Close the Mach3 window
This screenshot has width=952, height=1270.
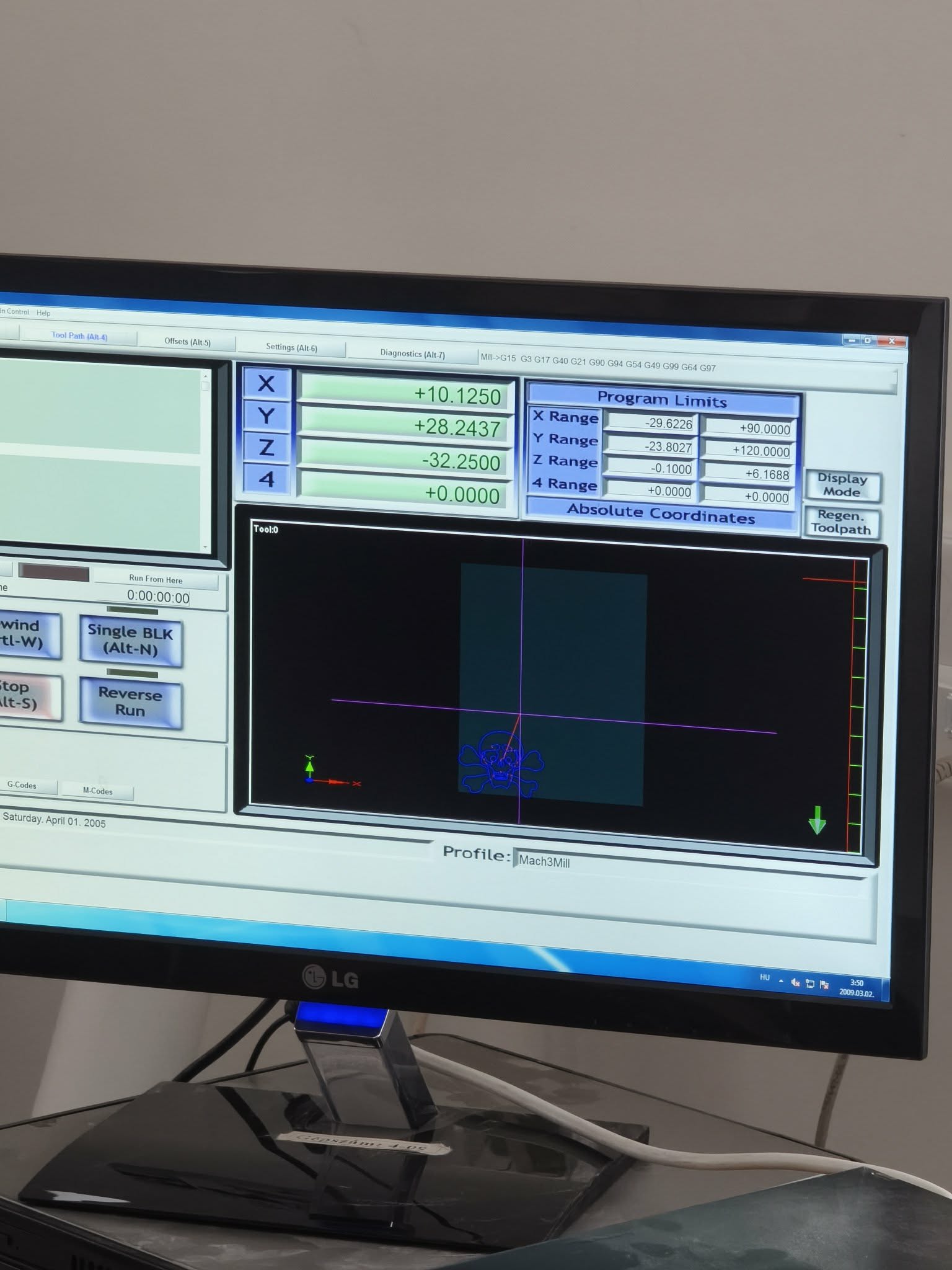[x=892, y=341]
